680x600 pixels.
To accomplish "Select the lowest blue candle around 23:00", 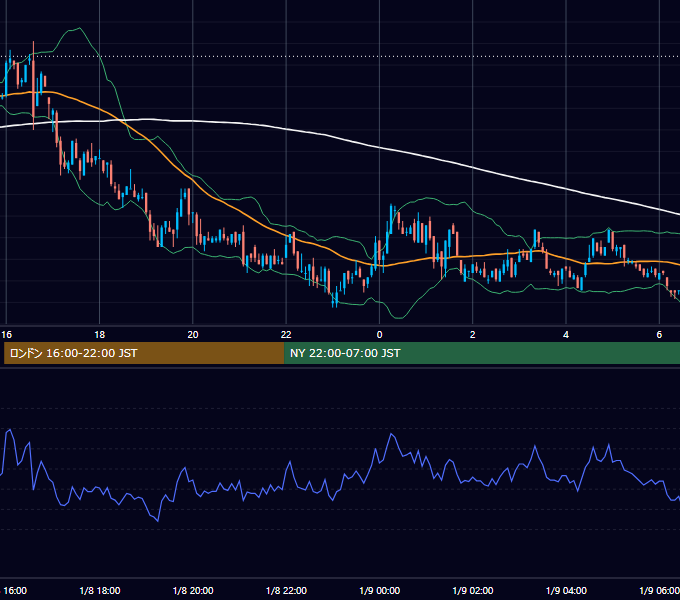I will point(335,298).
